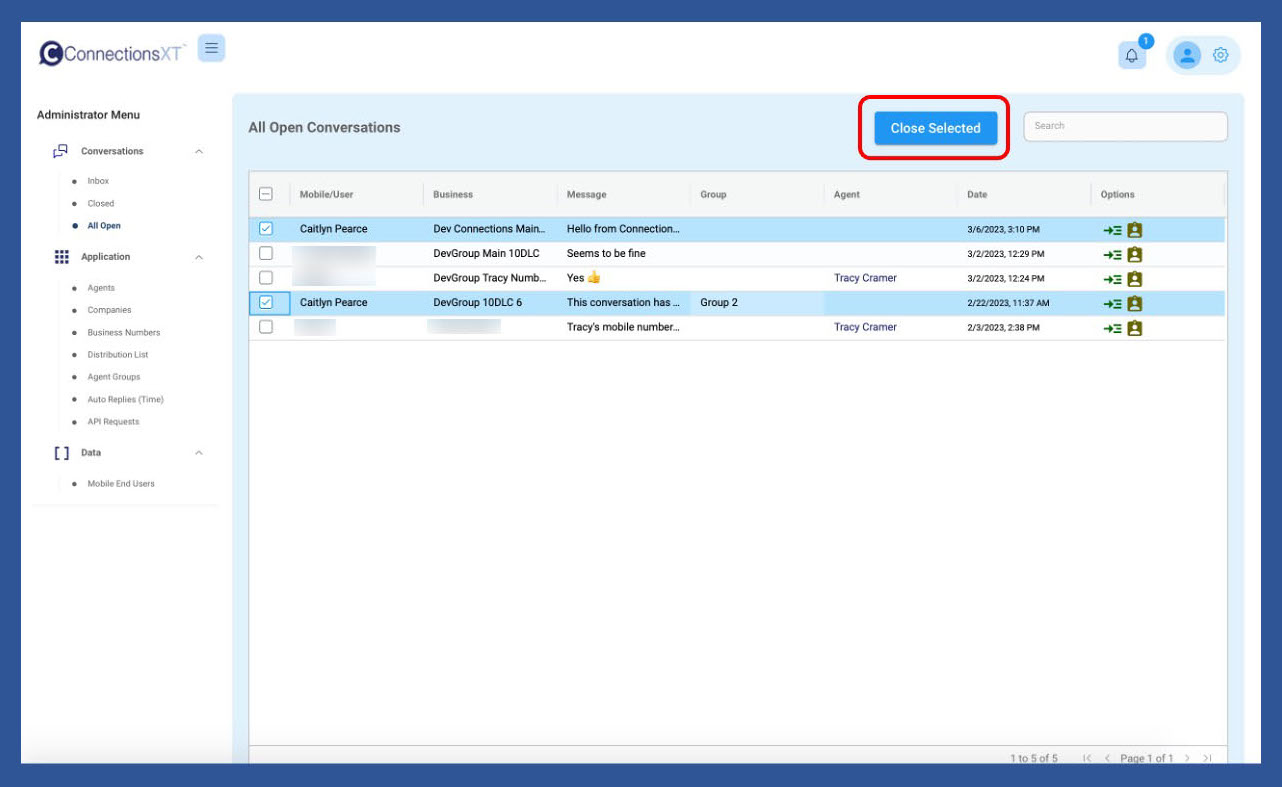This screenshot has width=1282, height=787.
Task: Collapse the Conversations menu section
Action: click(x=199, y=152)
